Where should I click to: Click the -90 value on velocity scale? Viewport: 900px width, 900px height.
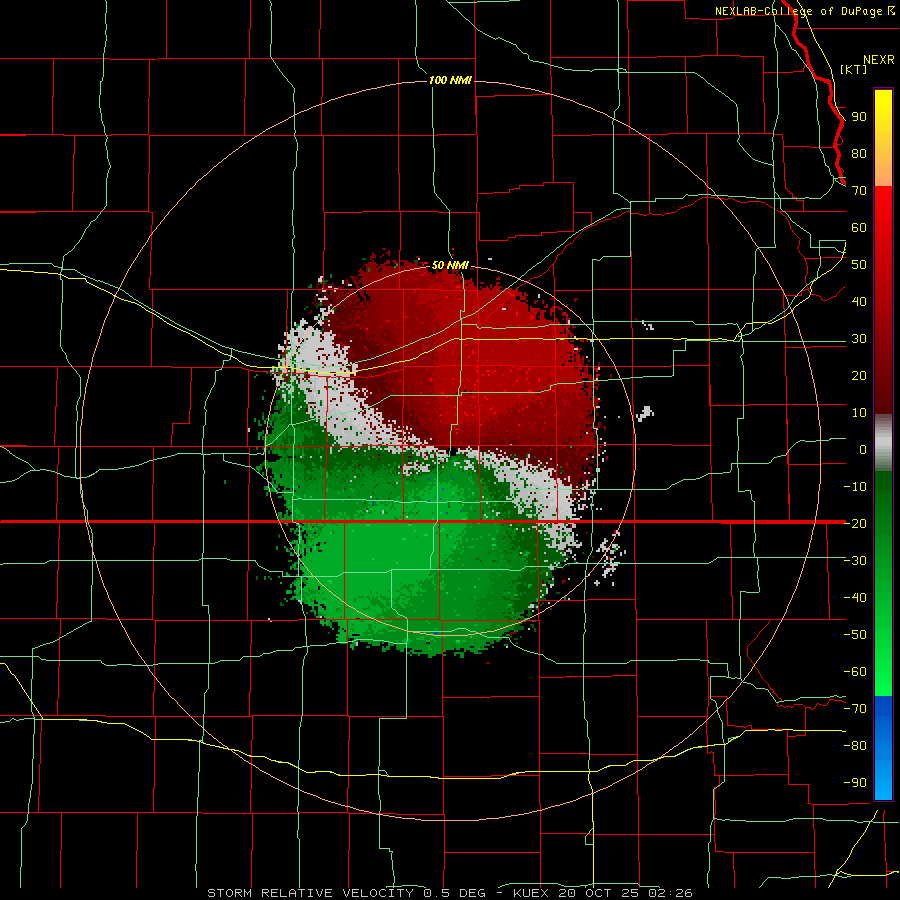855,782
